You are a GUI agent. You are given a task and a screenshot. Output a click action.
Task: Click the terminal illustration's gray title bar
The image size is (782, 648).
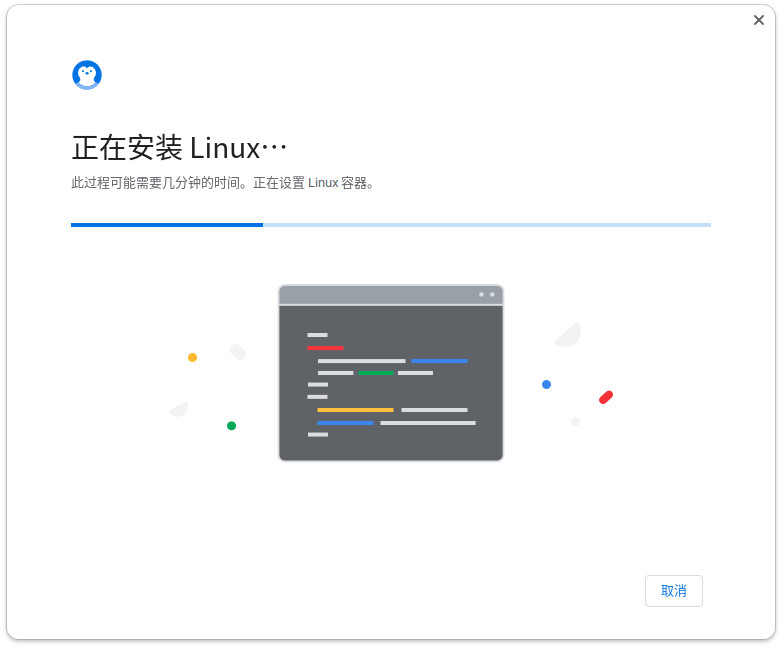[x=391, y=295]
